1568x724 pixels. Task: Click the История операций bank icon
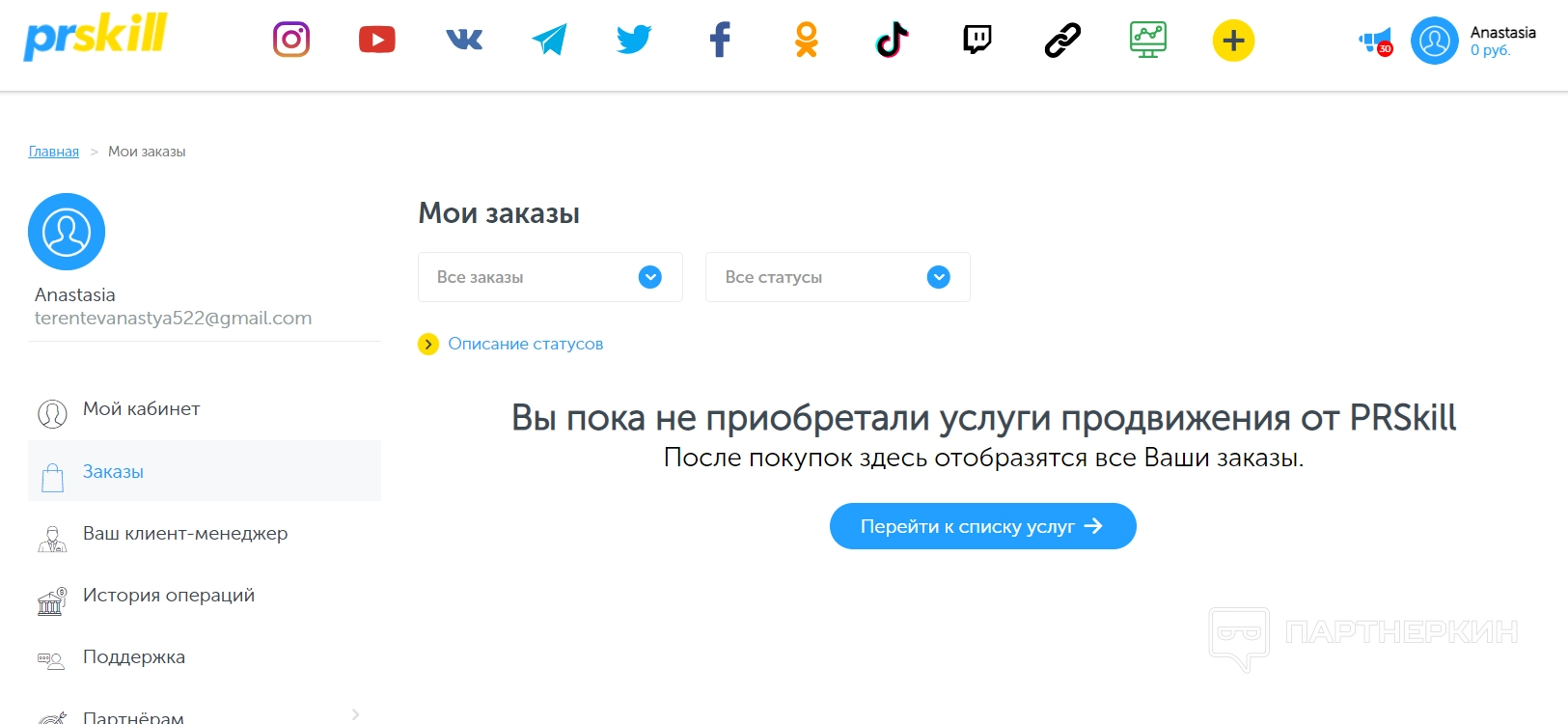click(x=52, y=600)
